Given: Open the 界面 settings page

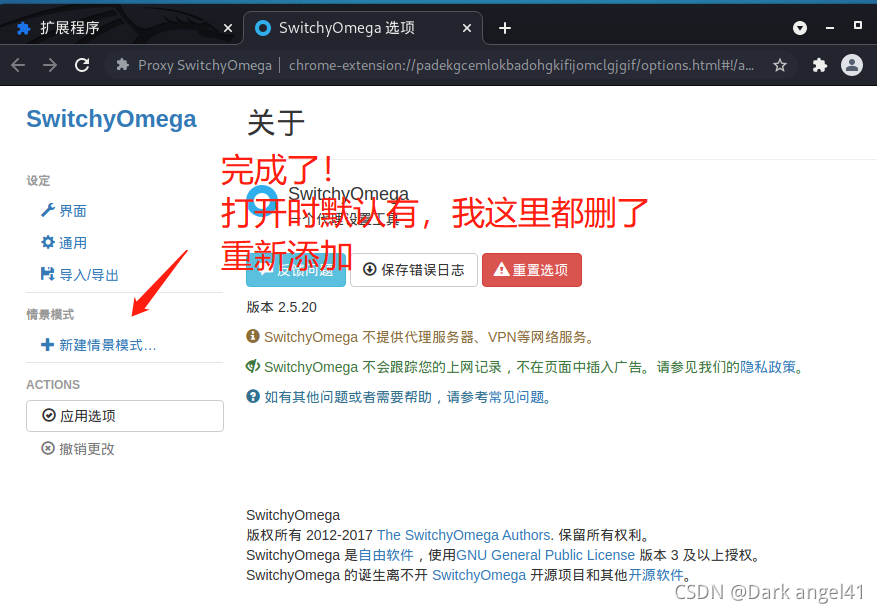Looking at the screenshot, I should (64, 211).
